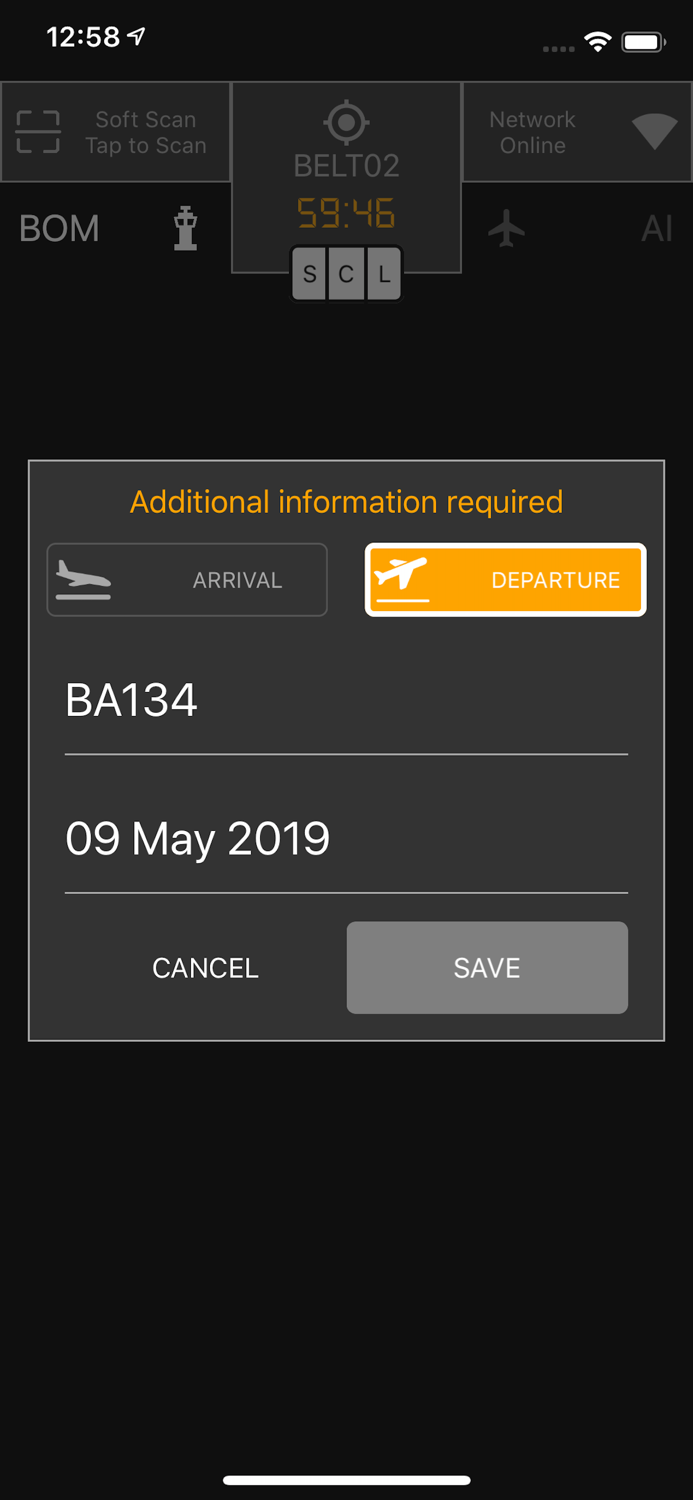Tap the Wi-Fi icon in the status bar
This screenshot has width=693, height=1500.
597,40
